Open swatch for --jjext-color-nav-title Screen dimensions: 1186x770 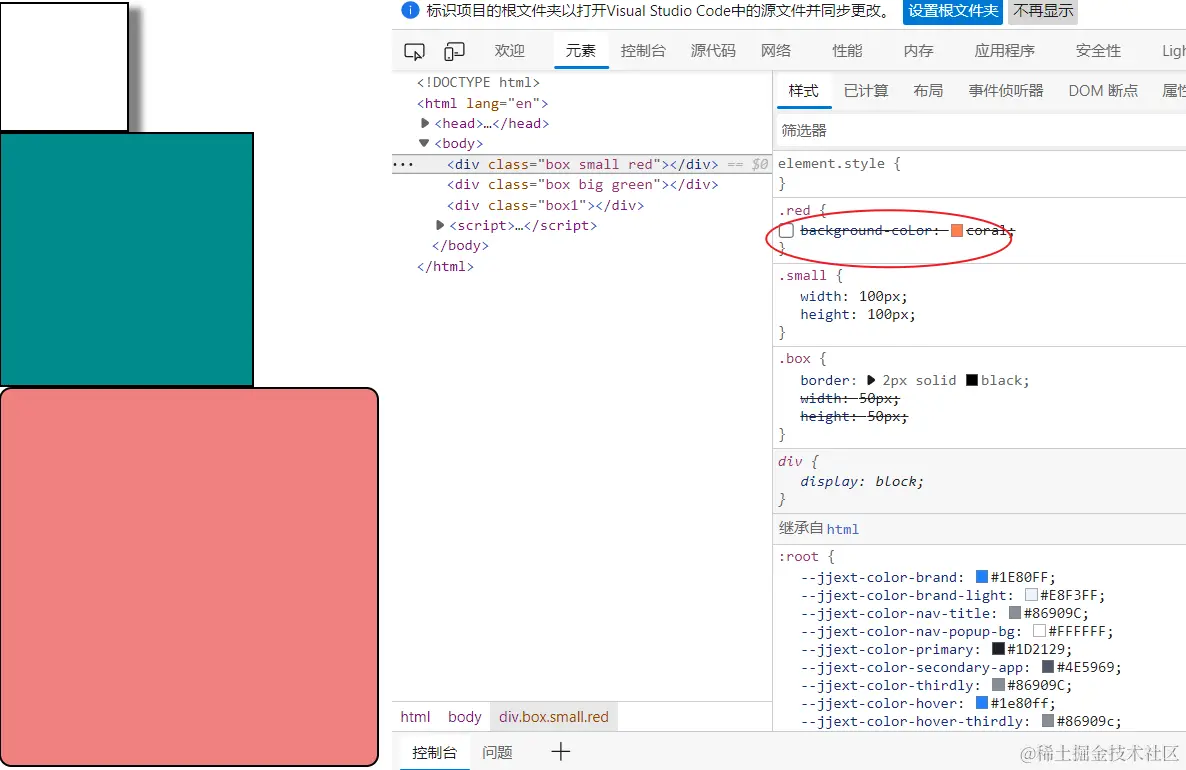tap(1015, 613)
